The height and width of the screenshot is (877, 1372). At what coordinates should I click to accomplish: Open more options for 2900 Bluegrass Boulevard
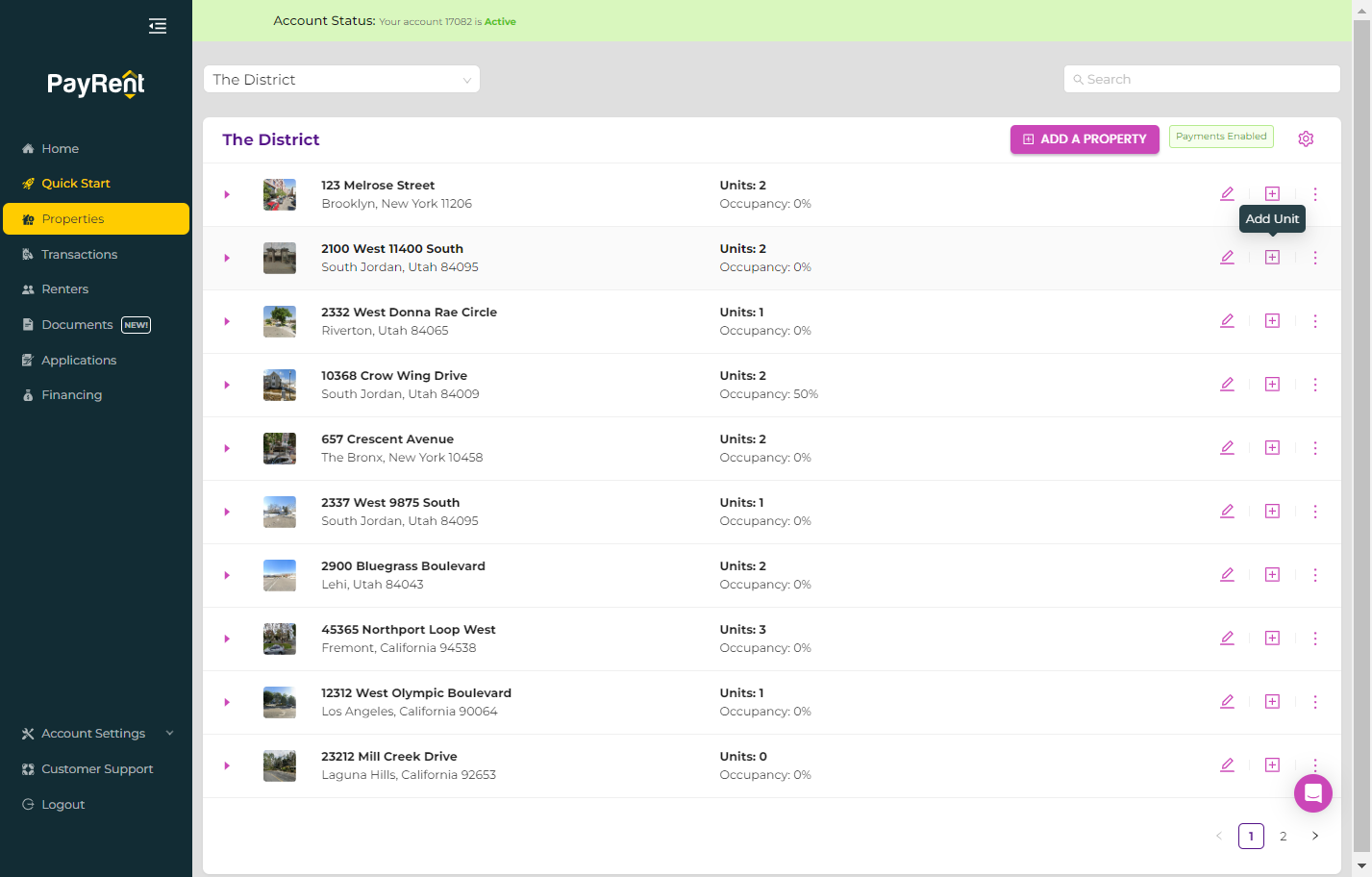point(1315,575)
